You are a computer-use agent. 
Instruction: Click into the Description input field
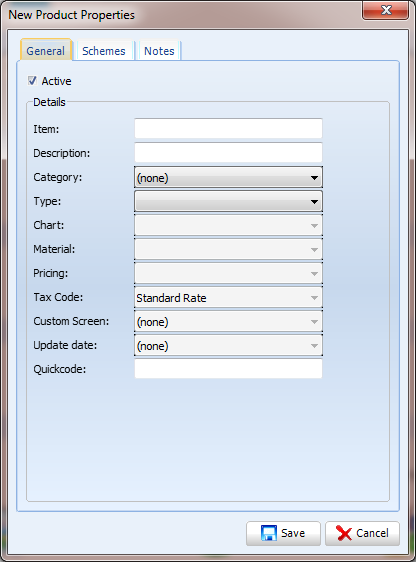pyautogui.click(x=228, y=152)
